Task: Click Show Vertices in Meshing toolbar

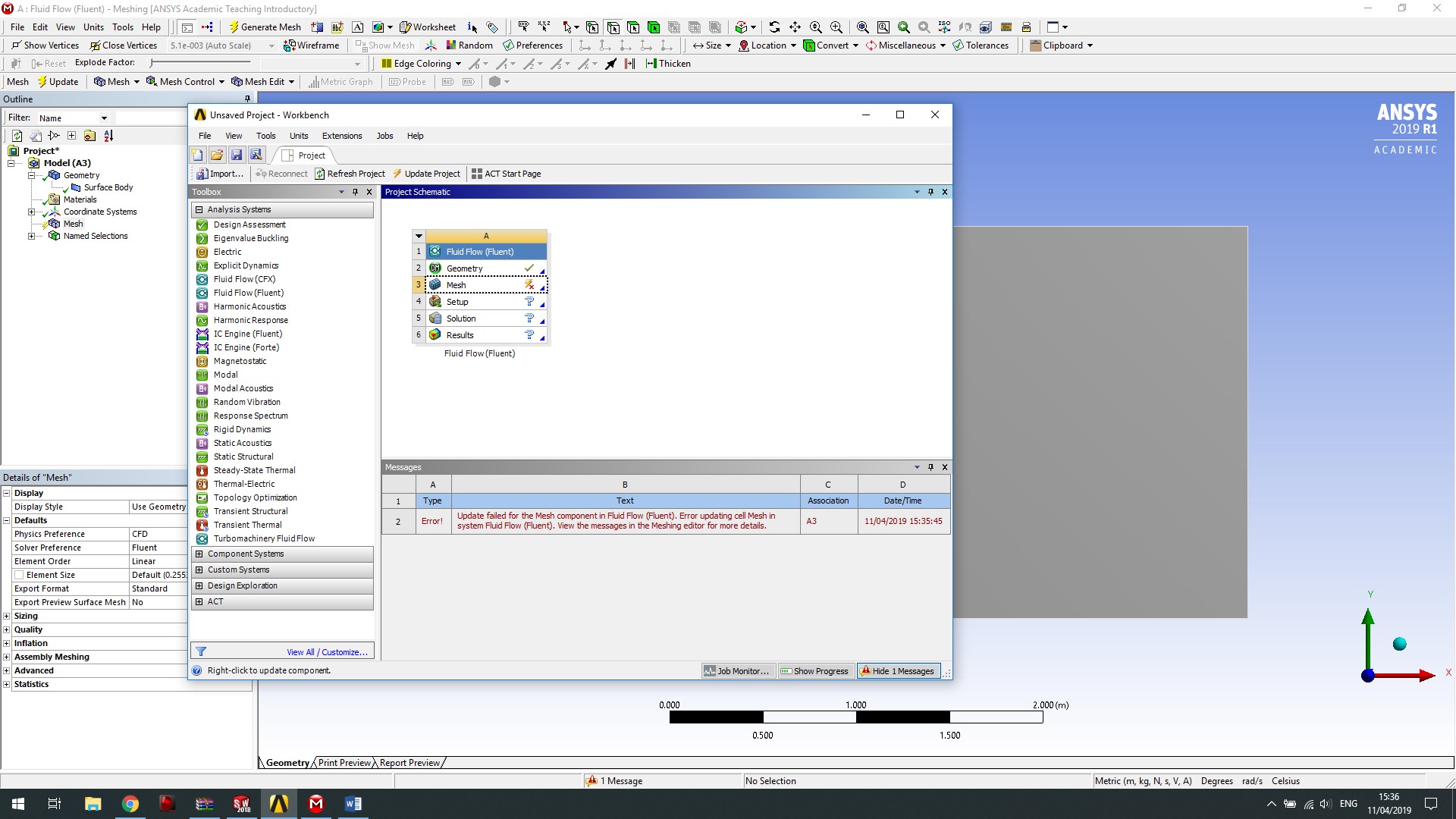Action: pyautogui.click(x=45, y=45)
